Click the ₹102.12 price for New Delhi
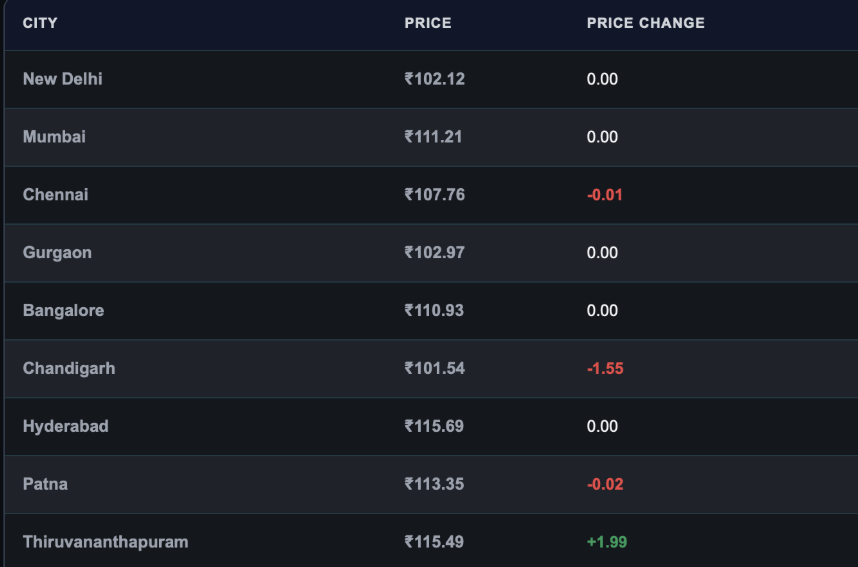 tap(434, 79)
